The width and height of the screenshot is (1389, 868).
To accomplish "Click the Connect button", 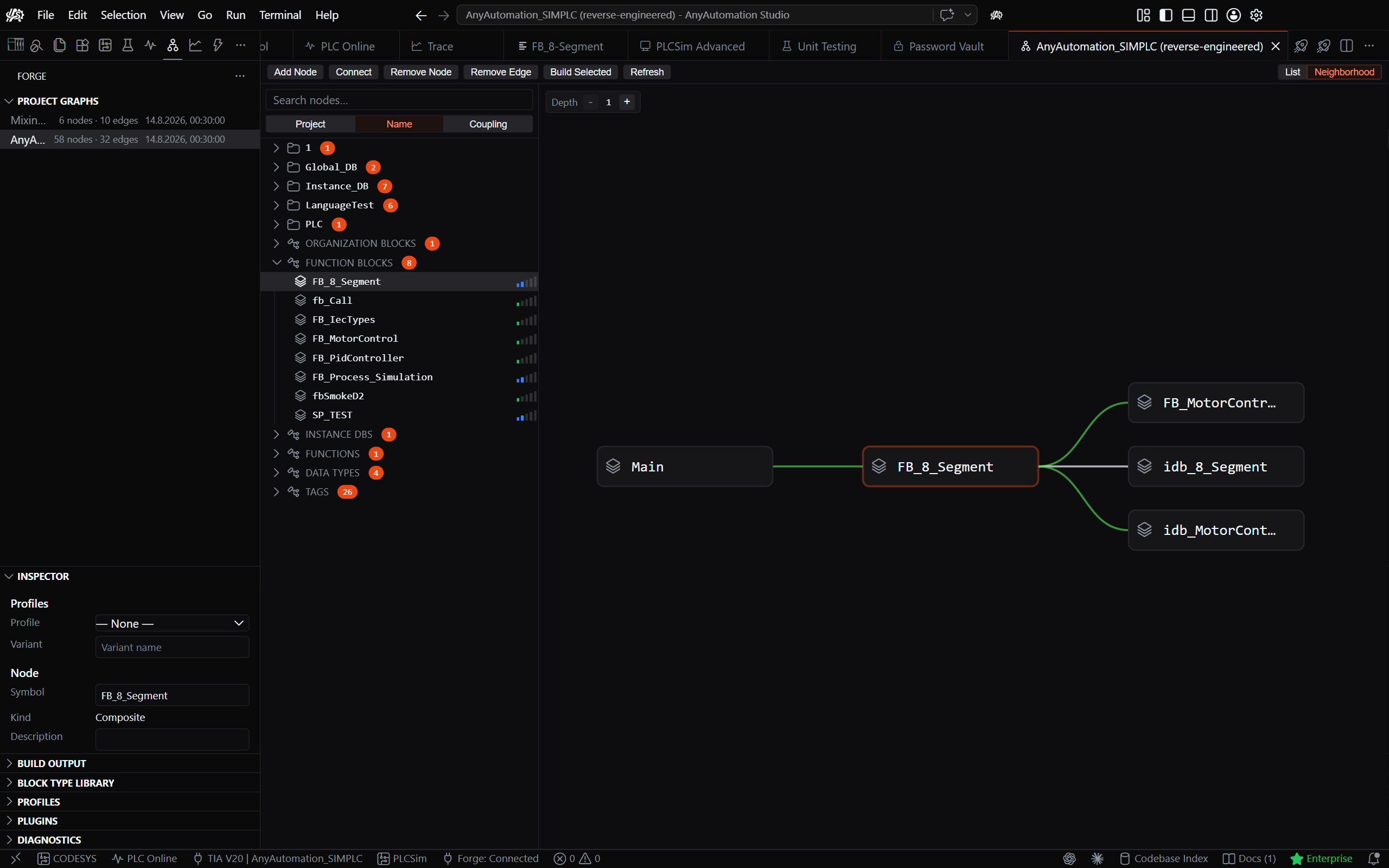I will pos(354,72).
